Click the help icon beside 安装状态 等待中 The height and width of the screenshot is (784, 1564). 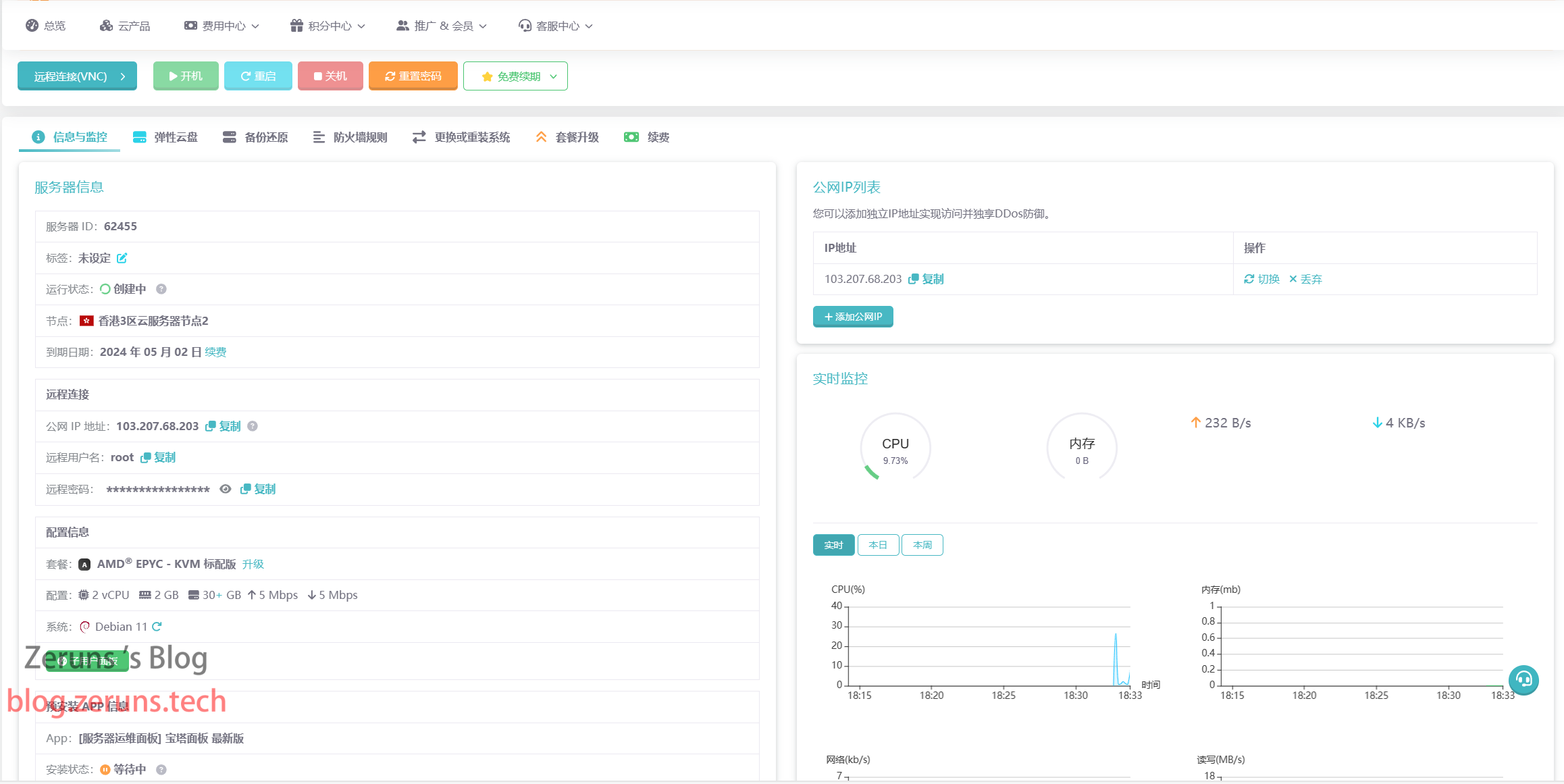[x=161, y=769]
